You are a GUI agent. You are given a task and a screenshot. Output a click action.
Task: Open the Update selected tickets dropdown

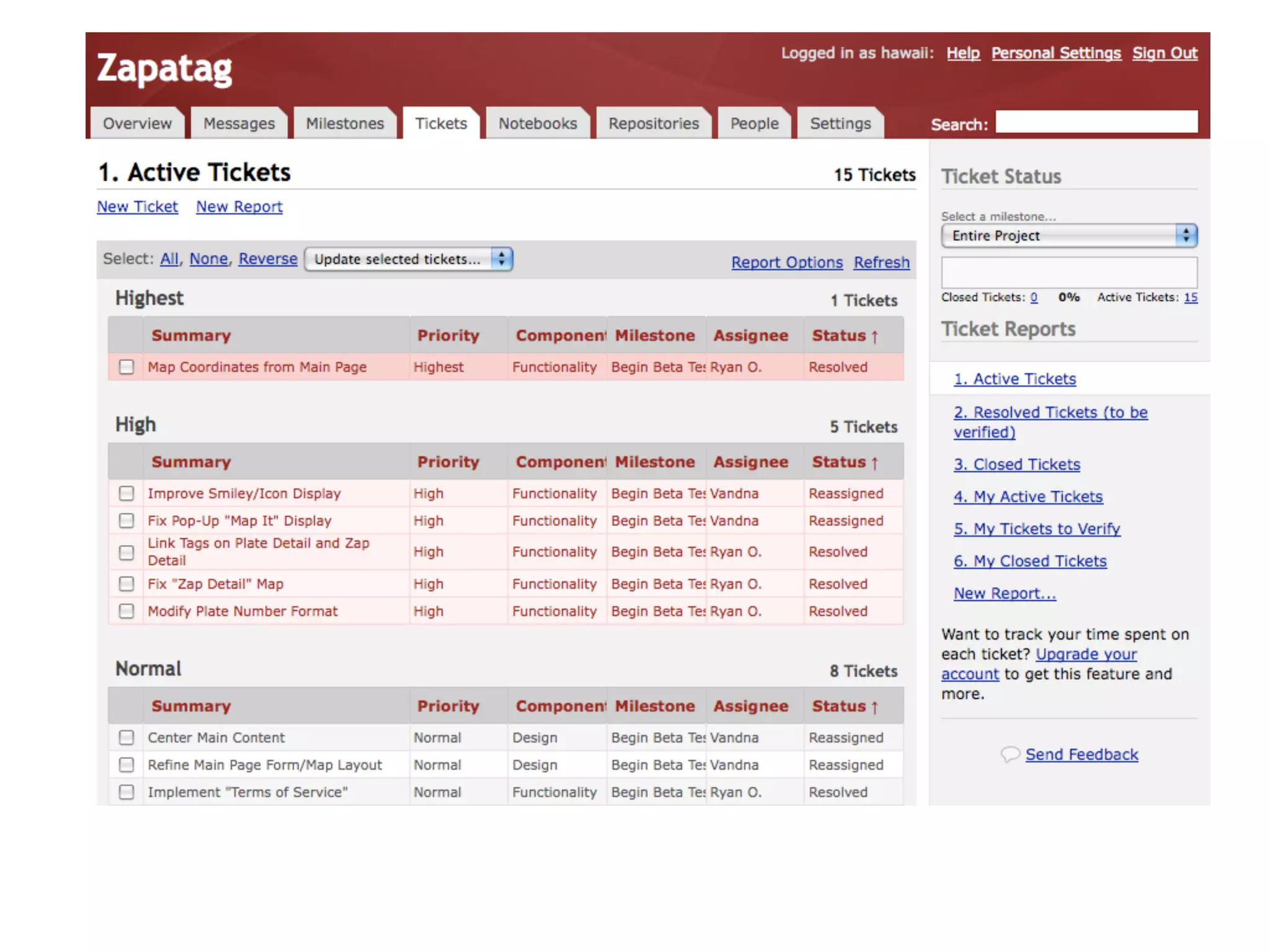[x=408, y=259]
